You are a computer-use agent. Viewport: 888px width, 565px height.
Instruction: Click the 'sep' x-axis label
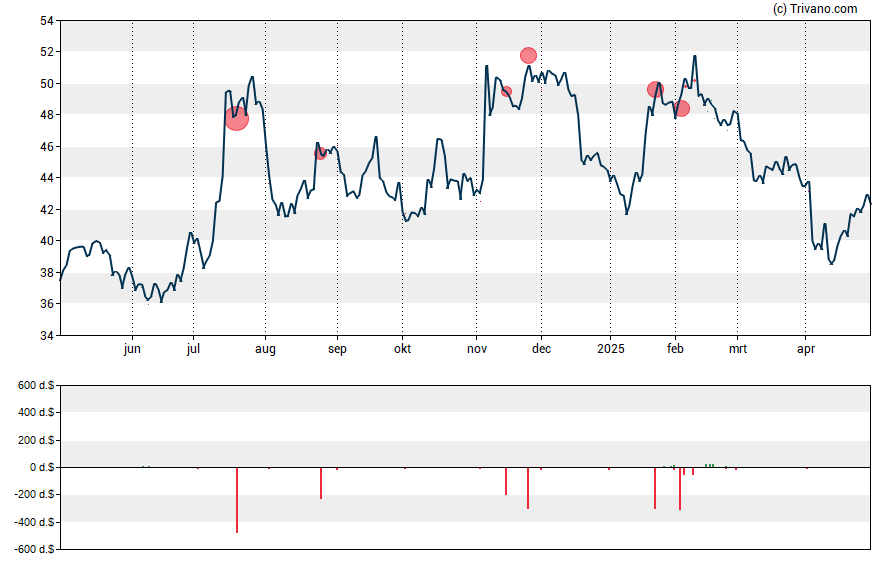pyautogui.click(x=337, y=349)
